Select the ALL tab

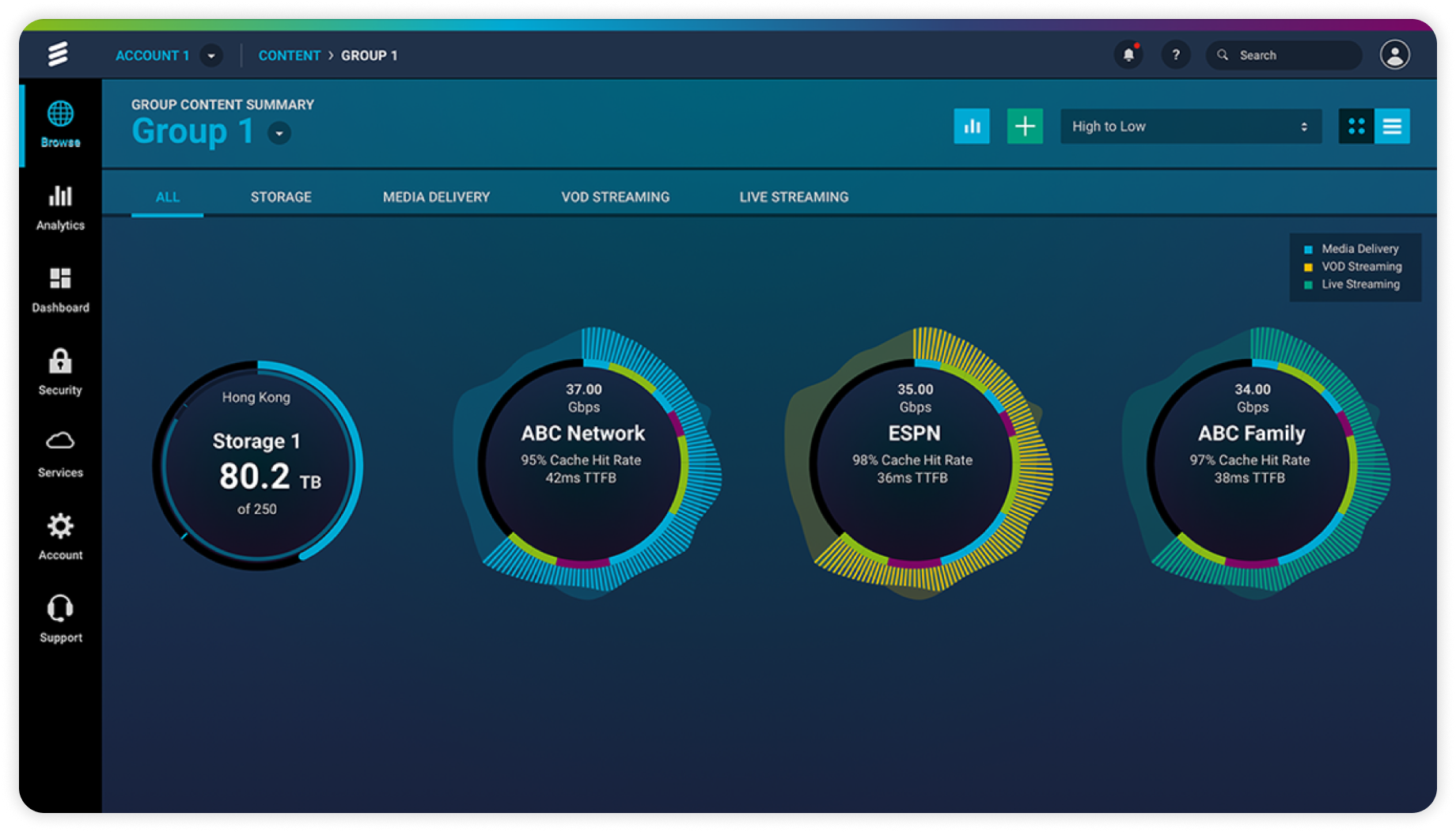pos(167,197)
